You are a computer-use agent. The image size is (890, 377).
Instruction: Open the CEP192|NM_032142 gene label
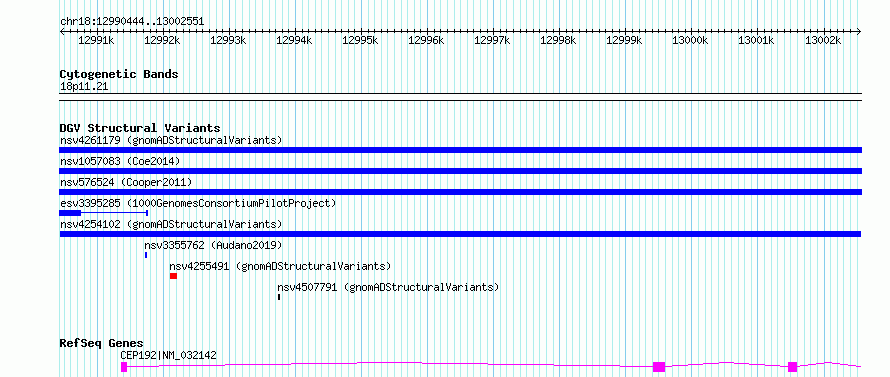tap(168, 355)
